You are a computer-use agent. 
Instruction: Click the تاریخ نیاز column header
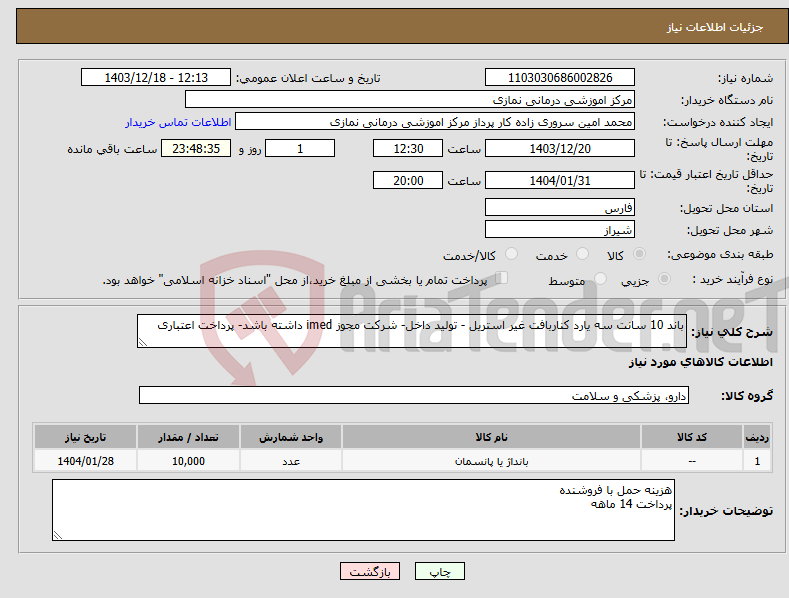coord(86,437)
